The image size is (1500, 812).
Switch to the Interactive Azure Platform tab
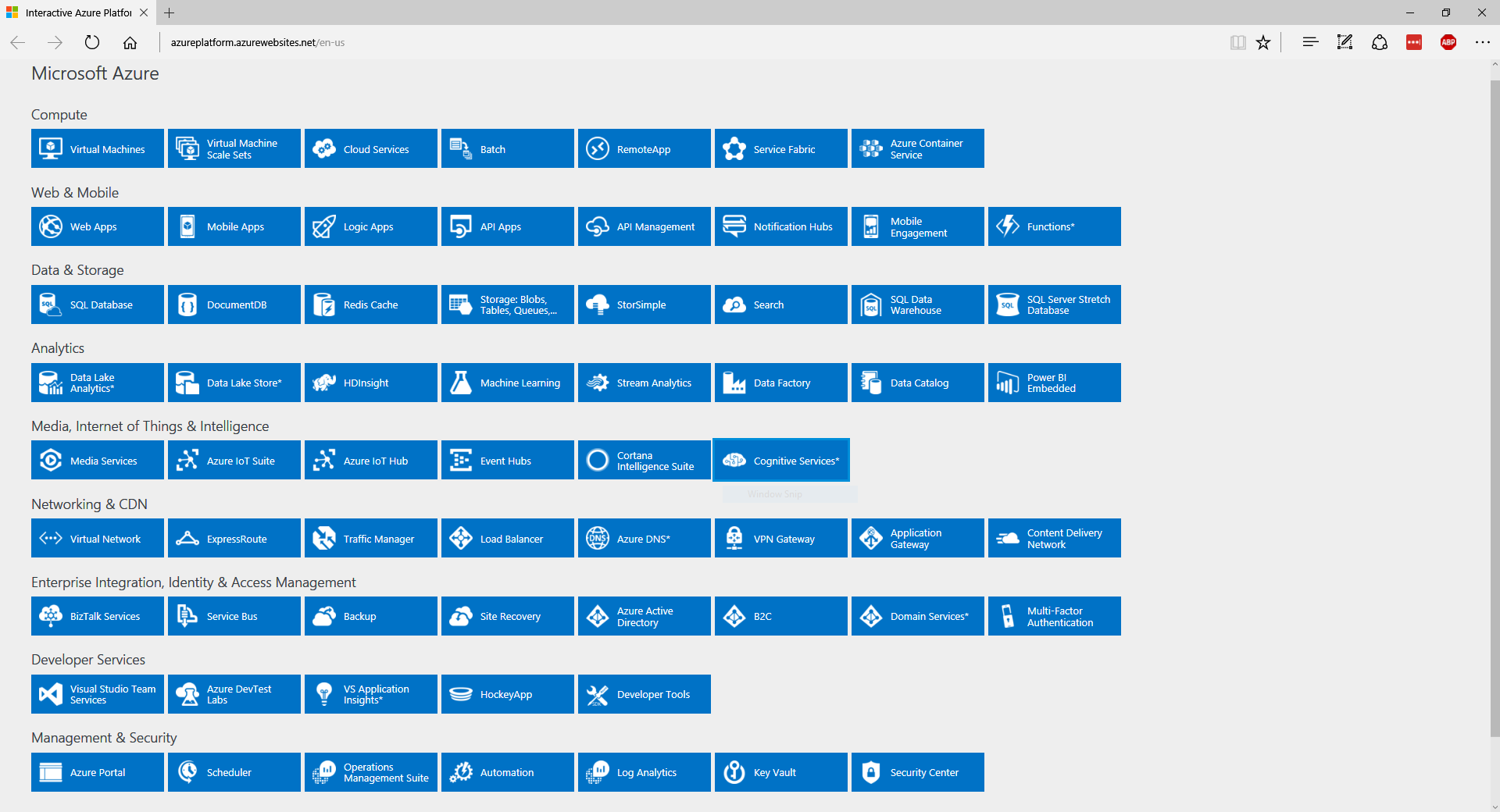click(74, 12)
